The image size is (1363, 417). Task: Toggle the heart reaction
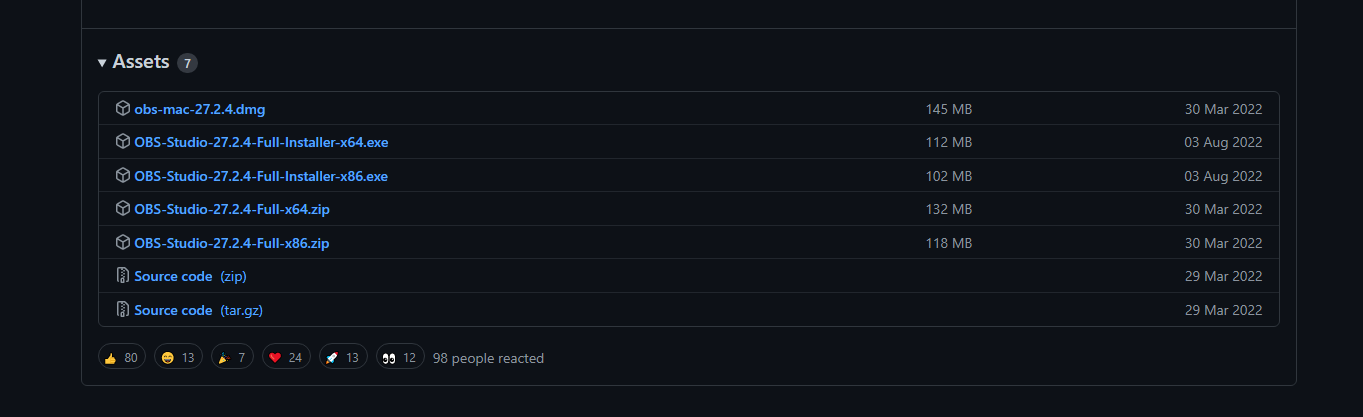[286, 357]
